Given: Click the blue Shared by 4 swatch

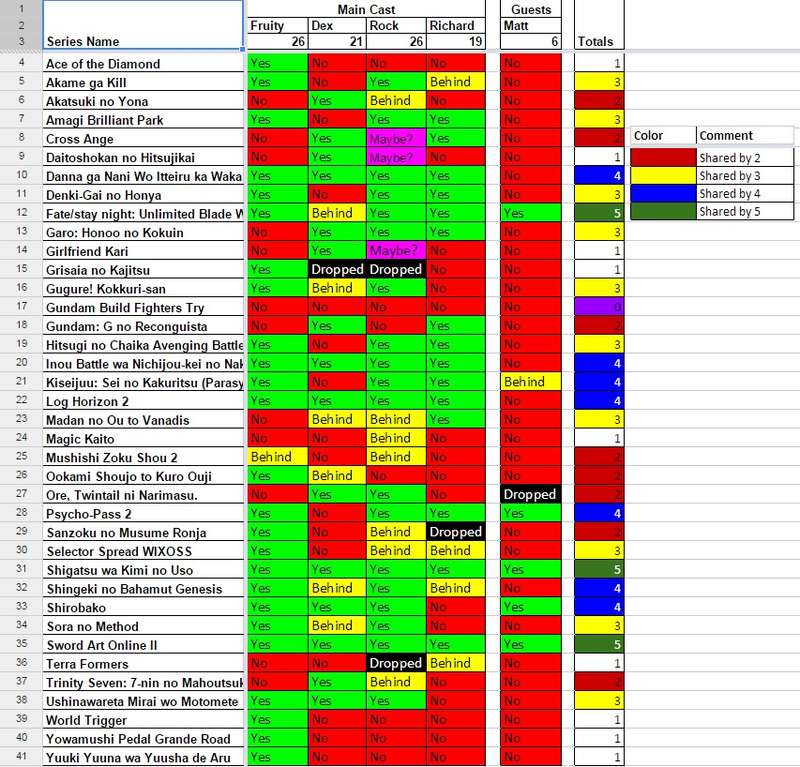Looking at the screenshot, I should pyautogui.click(x=663, y=193).
